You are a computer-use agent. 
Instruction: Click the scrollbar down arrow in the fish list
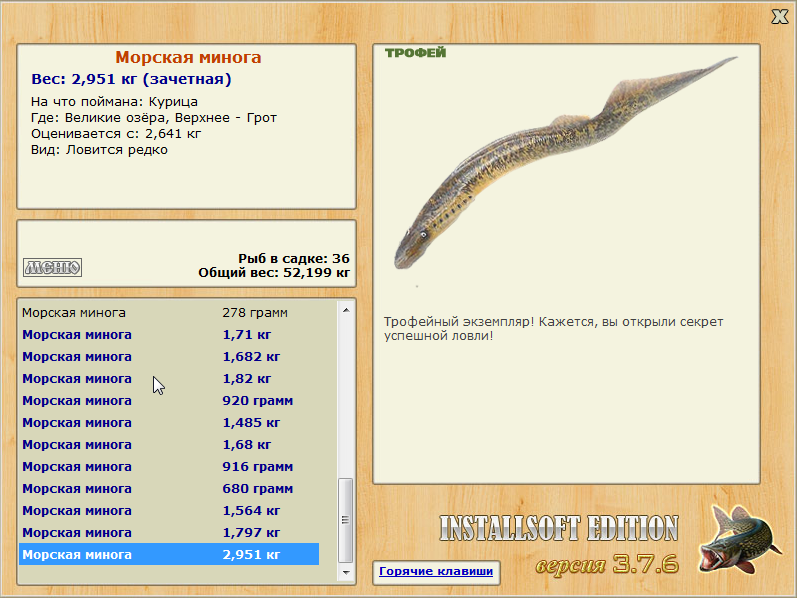pyautogui.click(x=346, y=573)
